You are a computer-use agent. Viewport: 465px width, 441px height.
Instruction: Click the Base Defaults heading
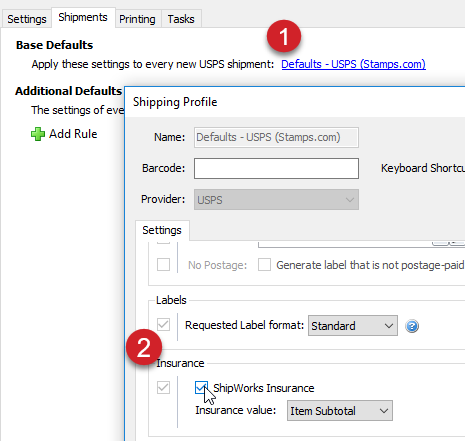[x=54, y=45]
